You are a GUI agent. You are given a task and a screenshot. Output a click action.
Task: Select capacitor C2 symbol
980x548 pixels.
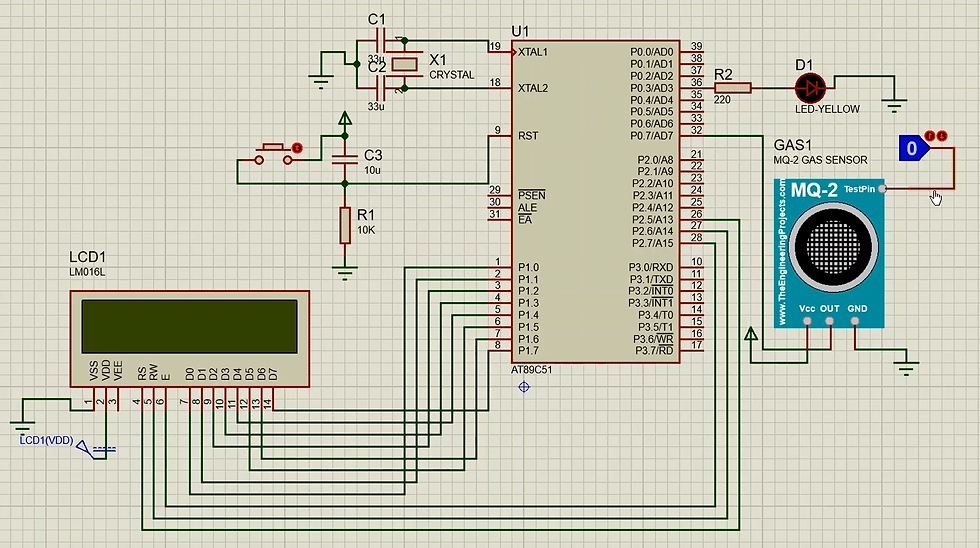pos(382,88)
